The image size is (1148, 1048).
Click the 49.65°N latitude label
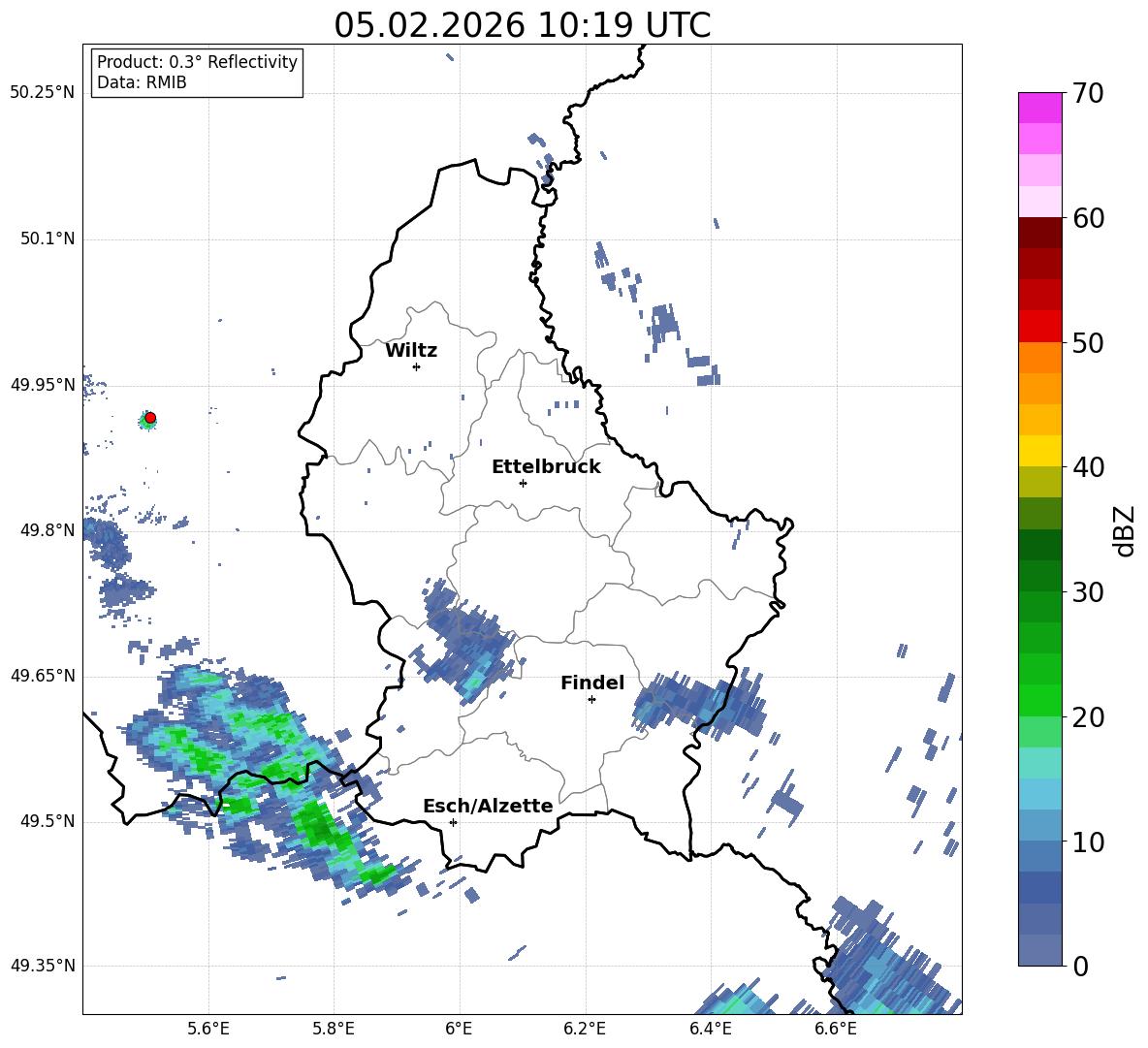tap(43, 676)
